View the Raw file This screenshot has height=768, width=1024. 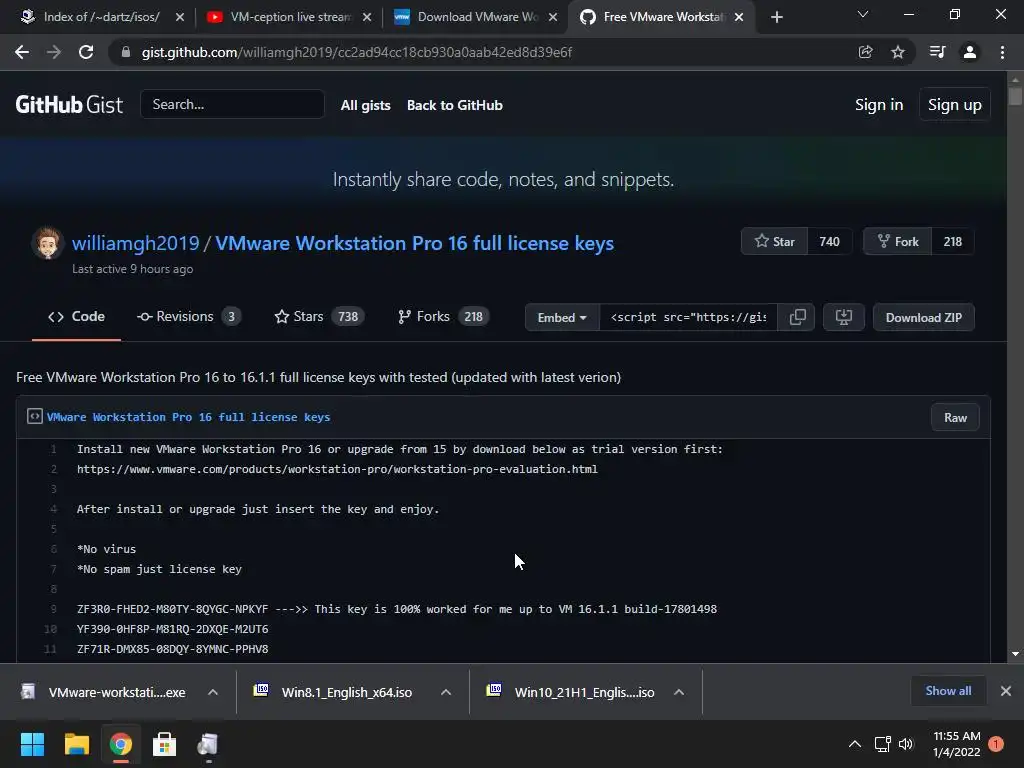click(x=955, y=418)
